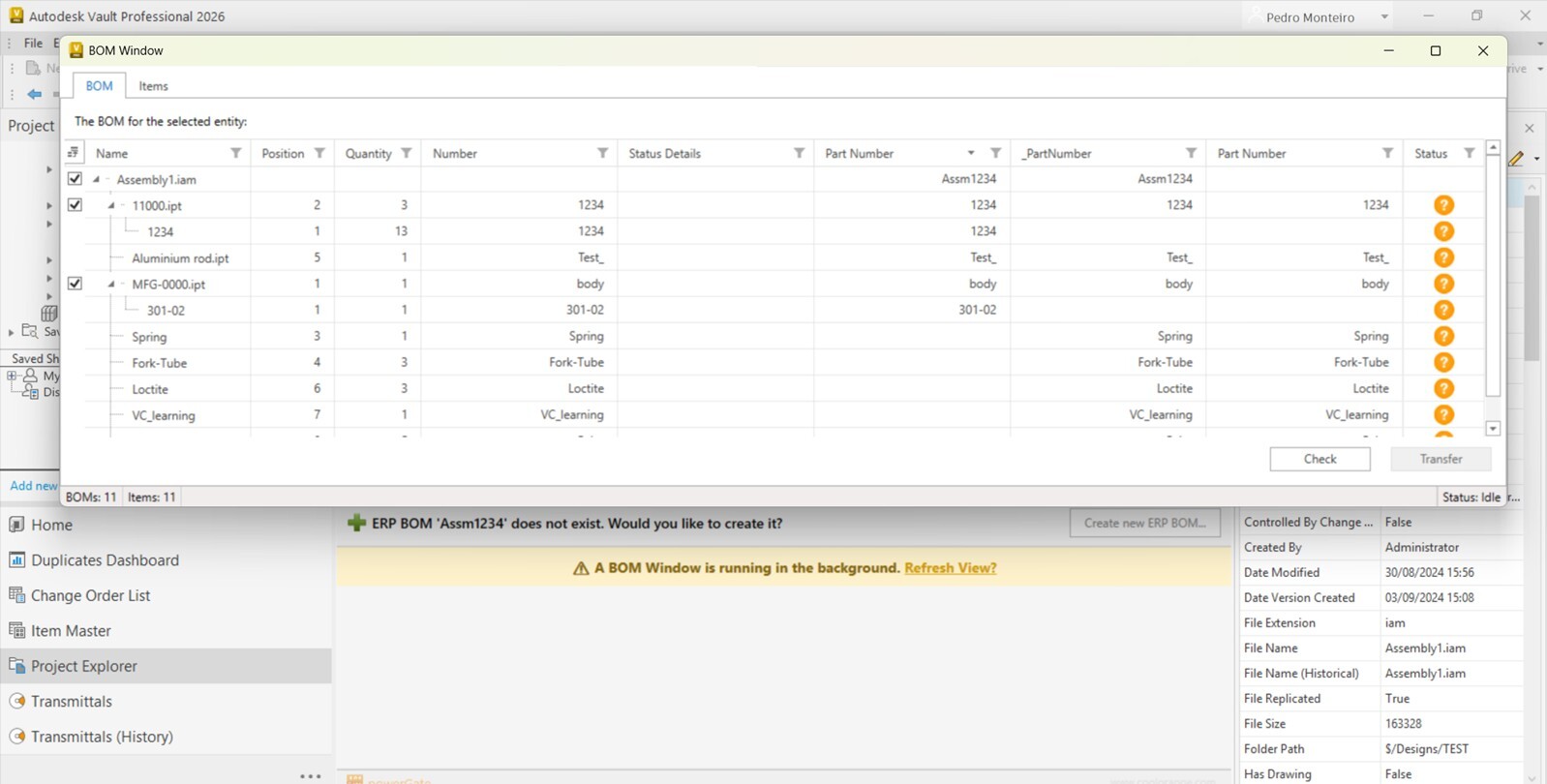Click the Change Order List icon

(x=16, y=595)
